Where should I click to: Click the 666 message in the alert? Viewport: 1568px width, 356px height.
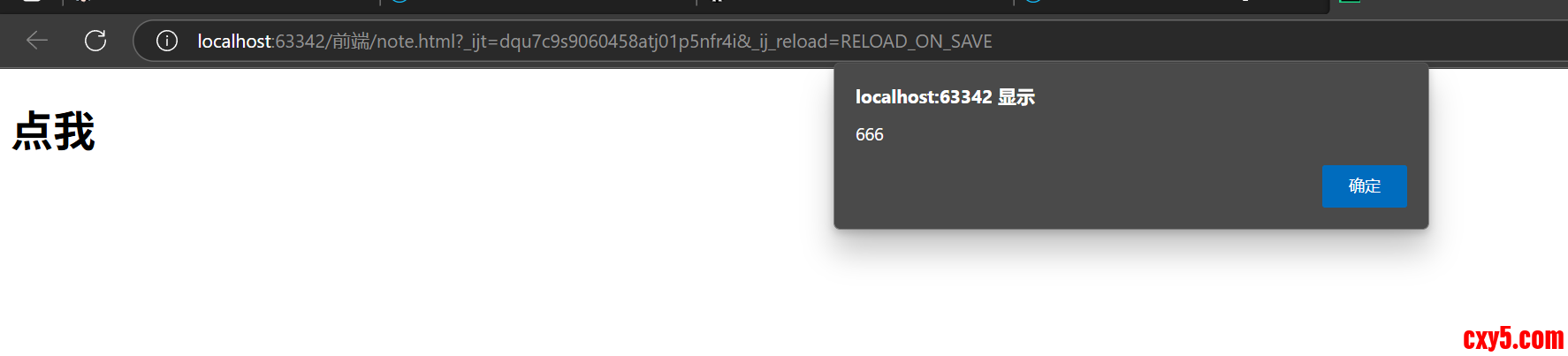click(x=869, y=134)
